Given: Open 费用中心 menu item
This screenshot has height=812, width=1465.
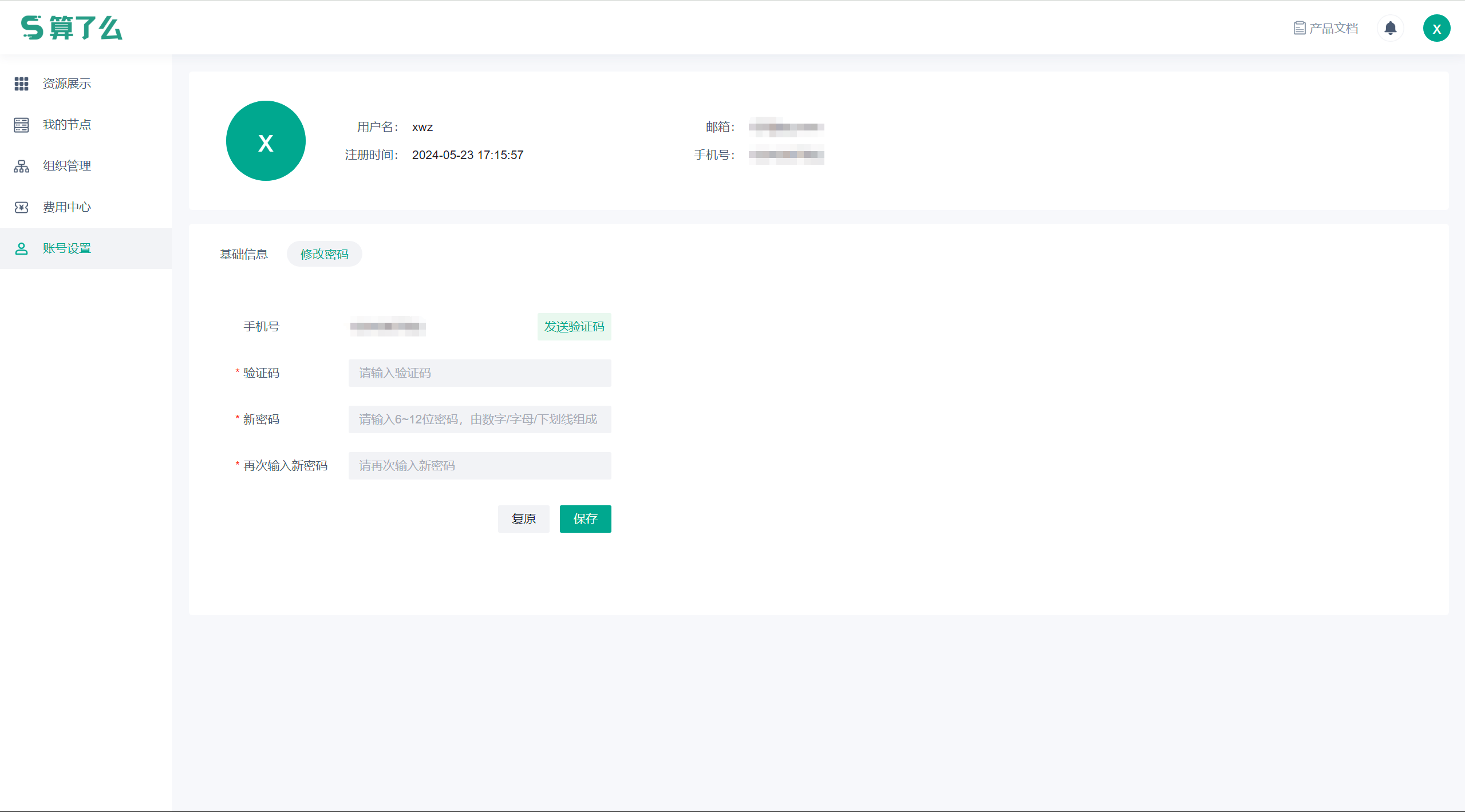Looking at the screenshot, I should point(67,207).
